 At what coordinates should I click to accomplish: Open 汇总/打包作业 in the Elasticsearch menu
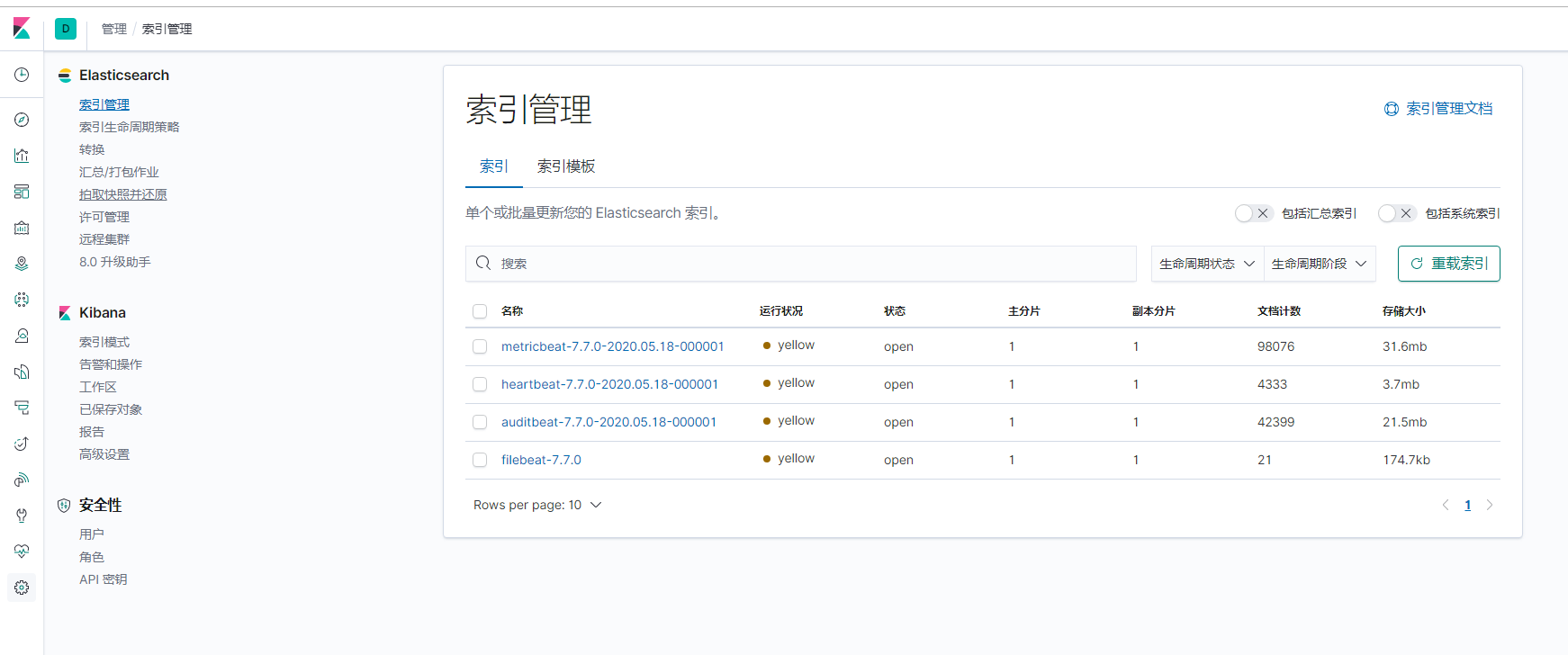(x=119, y=172)
